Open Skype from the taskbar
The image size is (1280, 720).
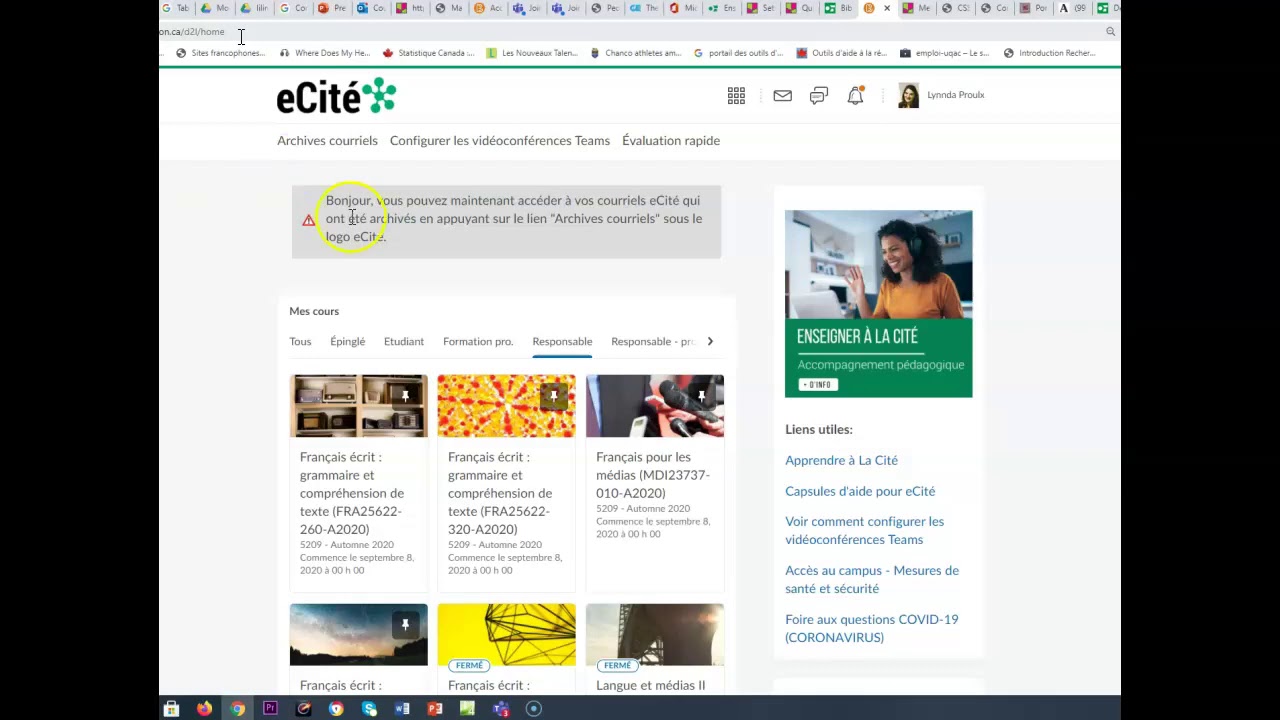(369, 709)
